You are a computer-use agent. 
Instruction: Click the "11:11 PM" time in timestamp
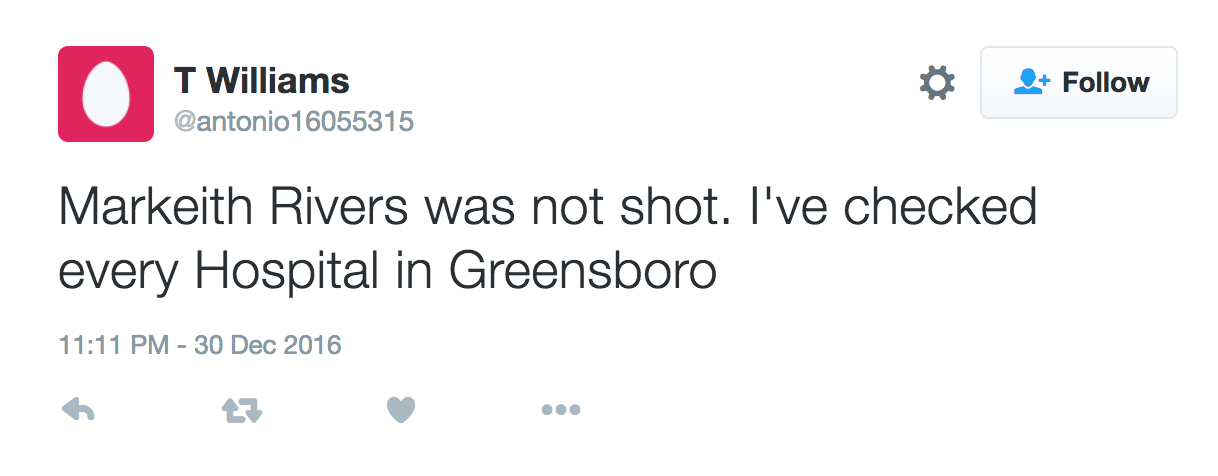(x=113, y=346)
